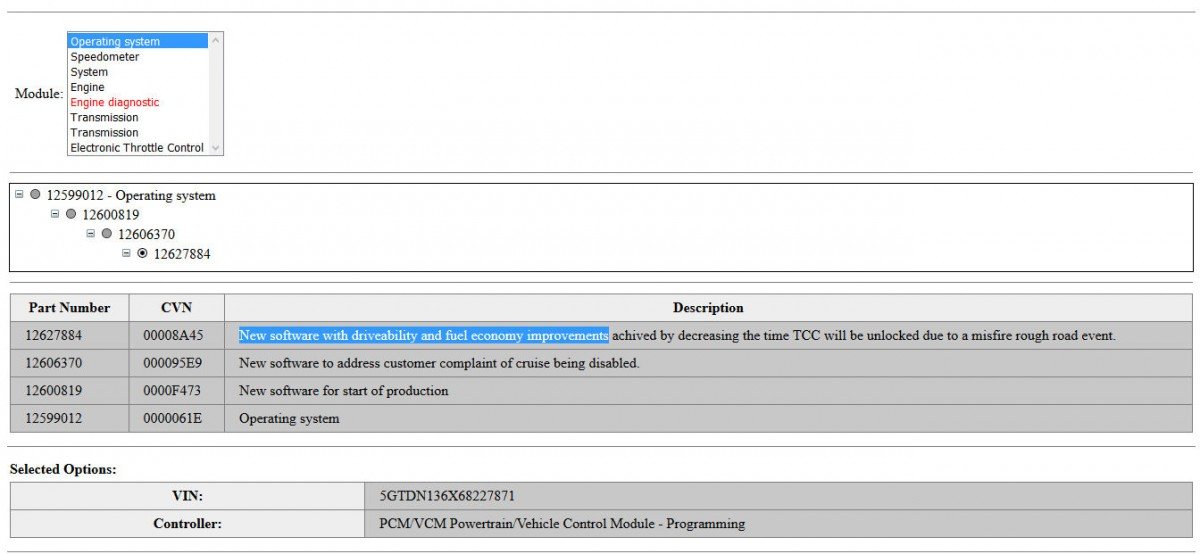Collapse the 12627884 tree node

(126, 253)
